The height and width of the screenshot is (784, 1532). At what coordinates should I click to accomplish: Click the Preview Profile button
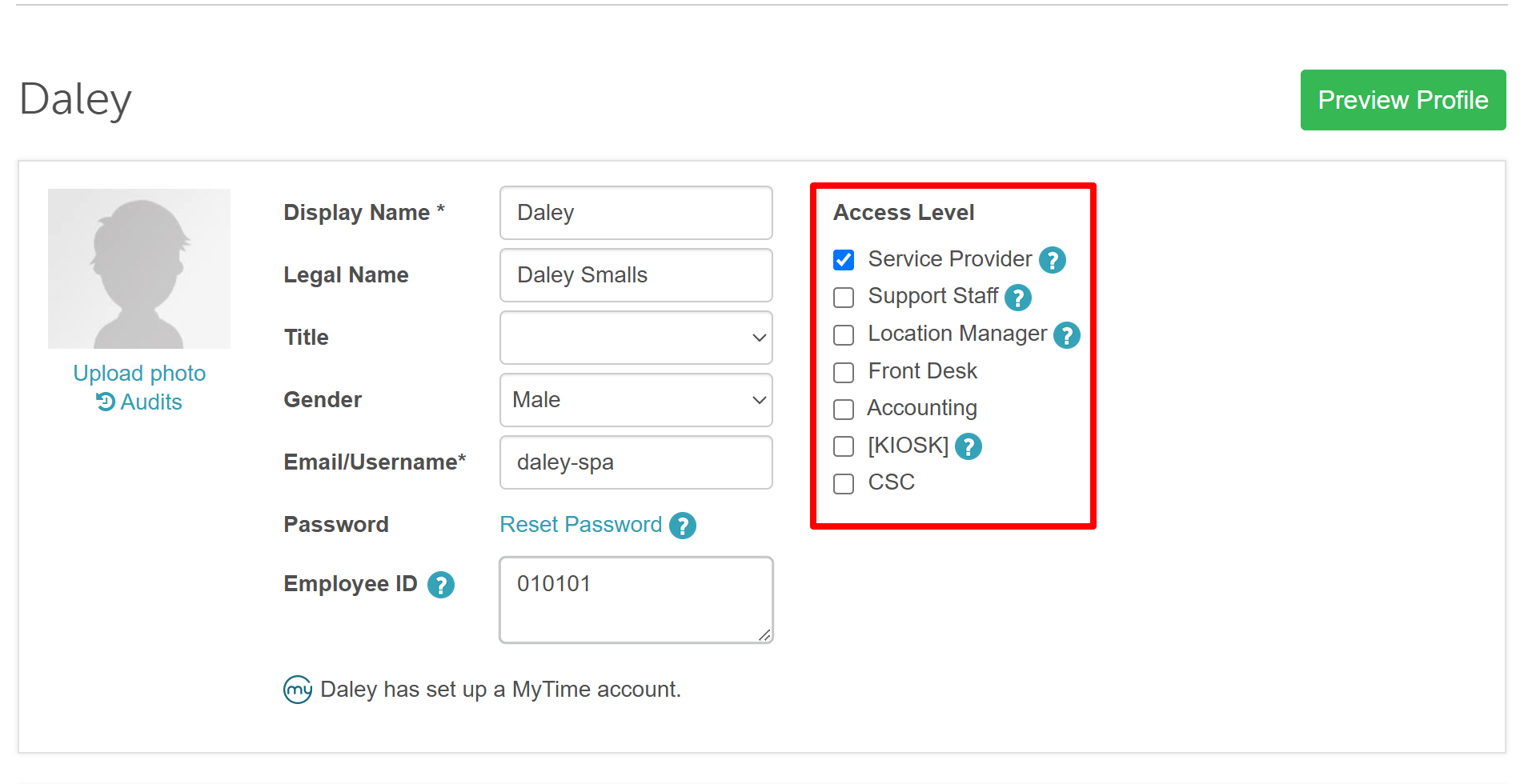1403,100
